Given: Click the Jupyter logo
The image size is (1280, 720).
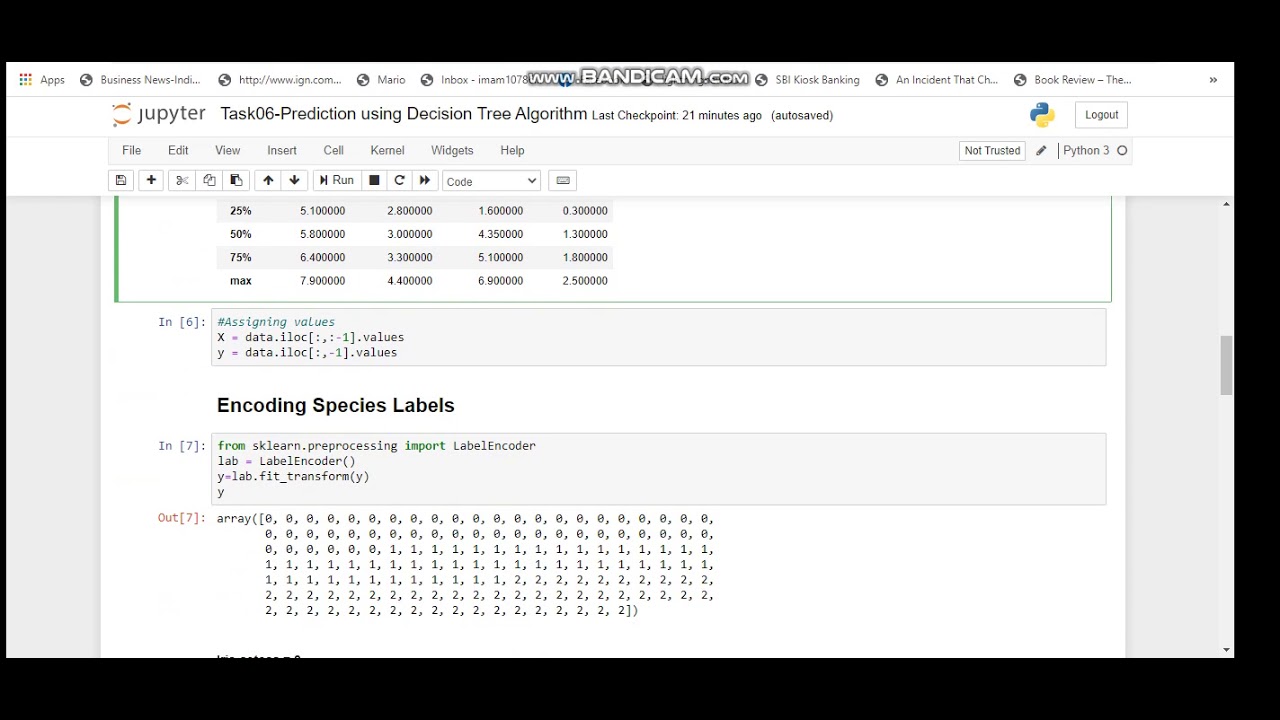Looking at the screenshot, I should pyautogui.click(x=158, y=114).
